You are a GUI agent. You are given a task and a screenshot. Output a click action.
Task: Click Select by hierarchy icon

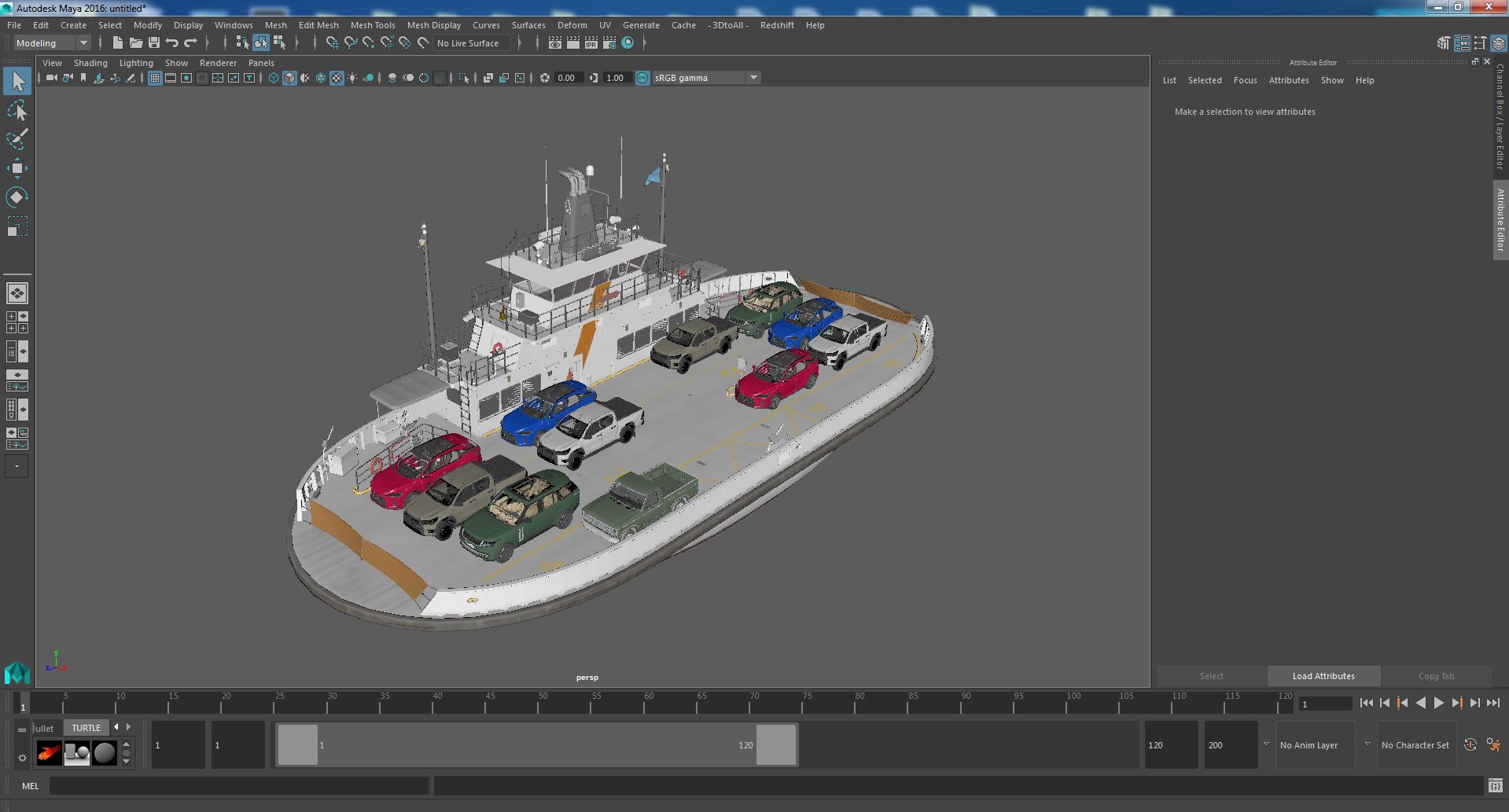(x=242, y=43)
